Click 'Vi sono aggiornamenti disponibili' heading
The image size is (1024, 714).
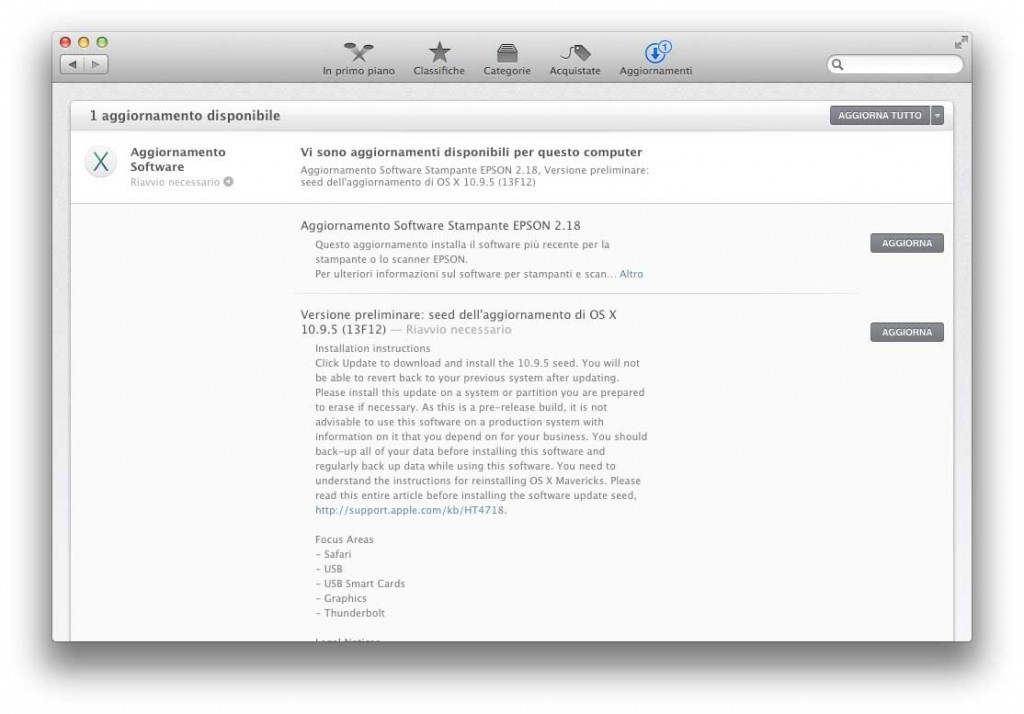coord(472,152)
